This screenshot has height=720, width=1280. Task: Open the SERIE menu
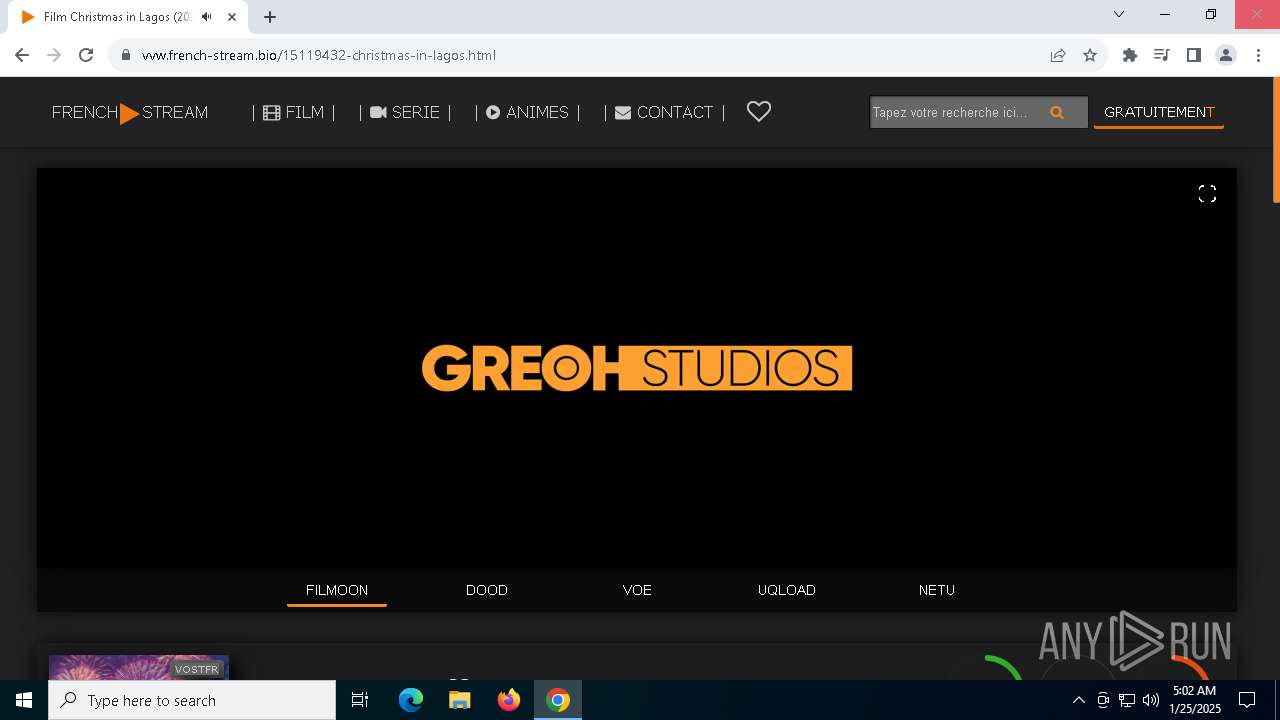(405, 113)
